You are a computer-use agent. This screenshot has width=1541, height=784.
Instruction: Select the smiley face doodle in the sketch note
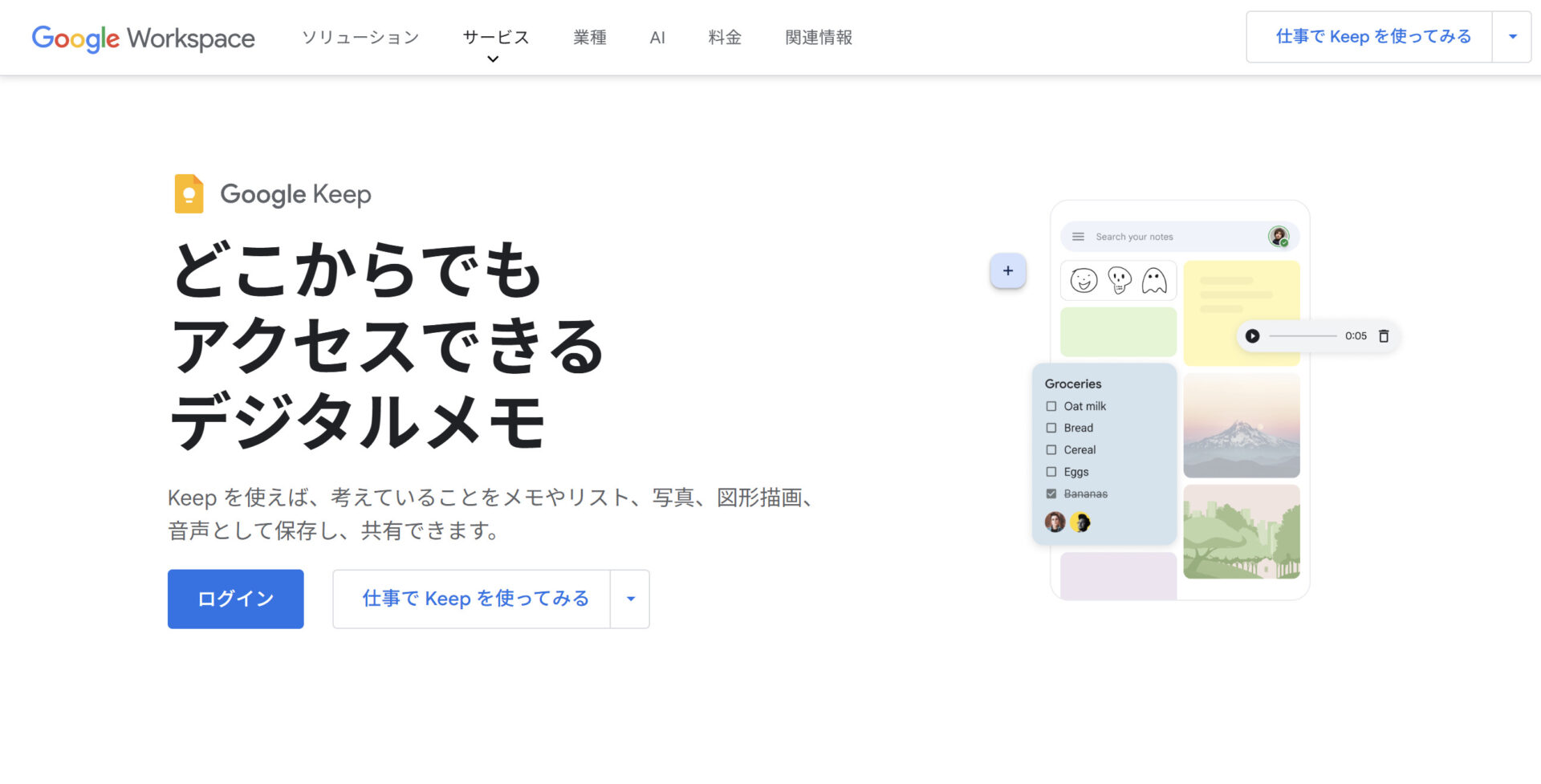[1084, 279]
